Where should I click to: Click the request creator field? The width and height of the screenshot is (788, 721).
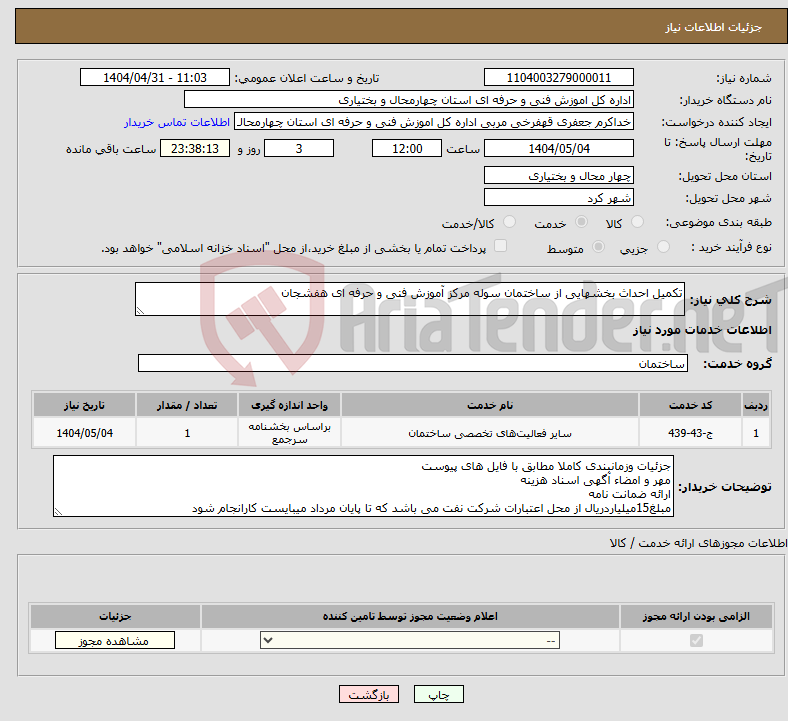[434, 122]
